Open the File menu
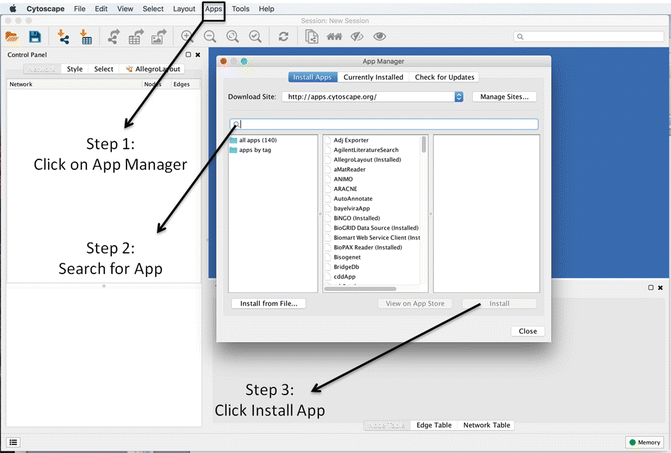The height and width of the screenshot is (453, 671). point(80,9)
